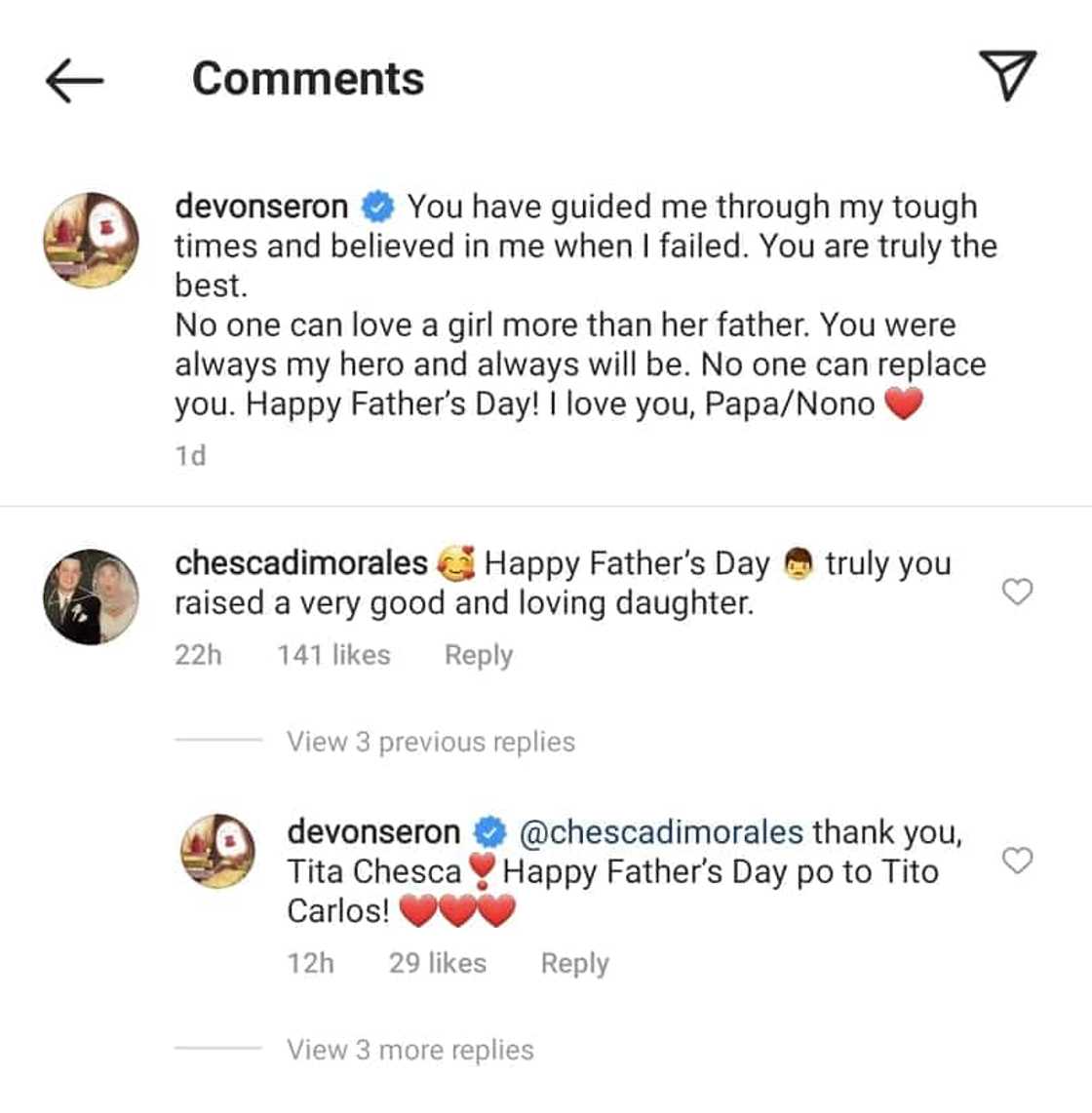Tap the back arrow icon

pos(74,79)
